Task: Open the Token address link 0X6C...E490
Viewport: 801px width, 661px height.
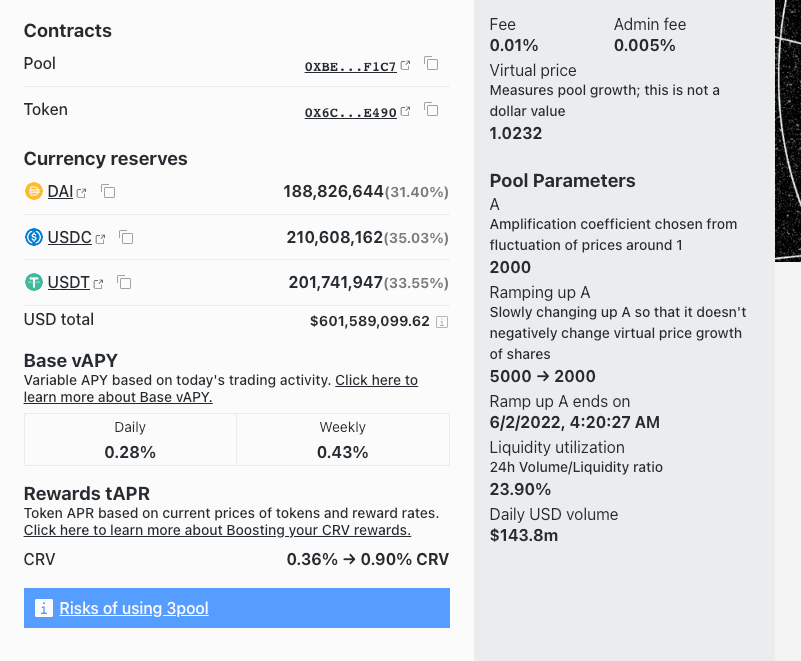Action: (x=350, y=113)
